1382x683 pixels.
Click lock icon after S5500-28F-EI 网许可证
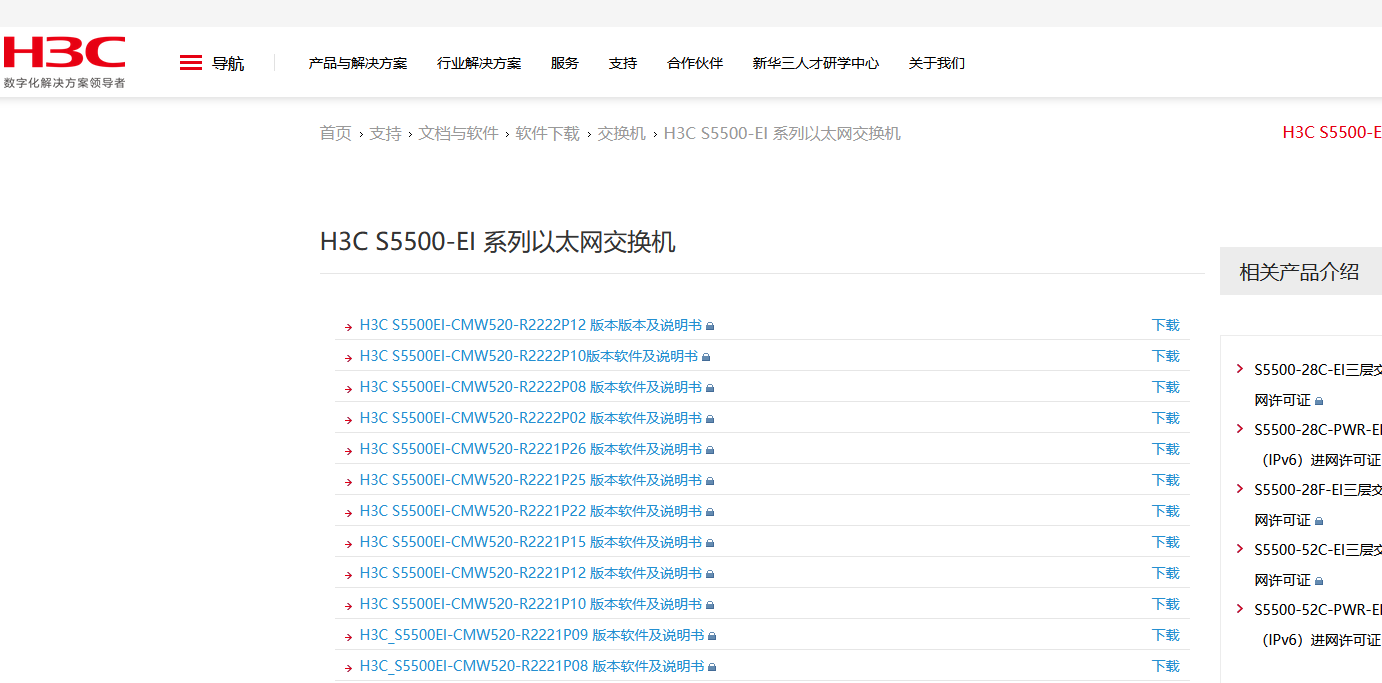click(x=1319, y=521)
